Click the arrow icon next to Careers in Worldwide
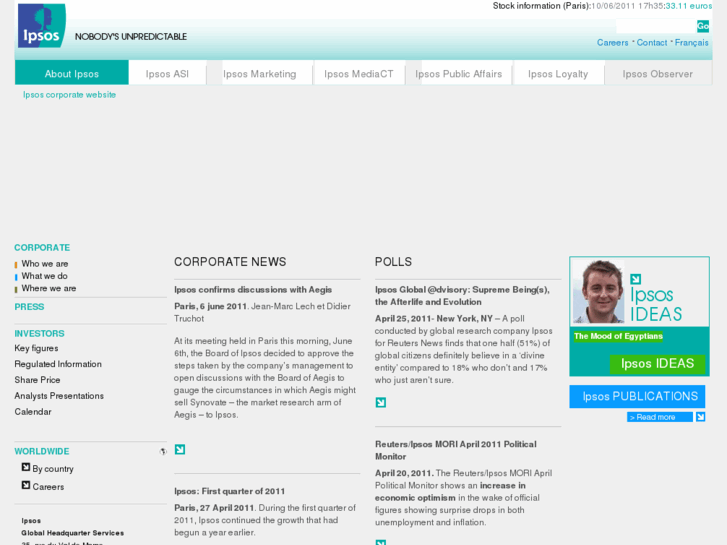This screenshot has height=545, width=727. click(x=26, y=485)
